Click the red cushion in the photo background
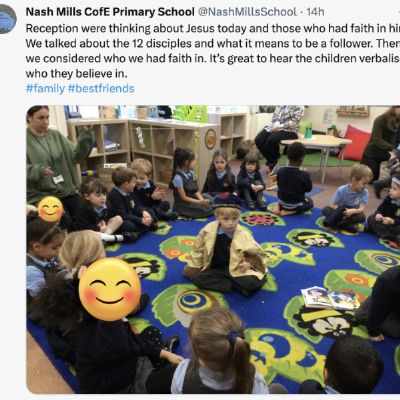This screenshot has width=400, height=400. pyautogui.click(x=356, y=143)
